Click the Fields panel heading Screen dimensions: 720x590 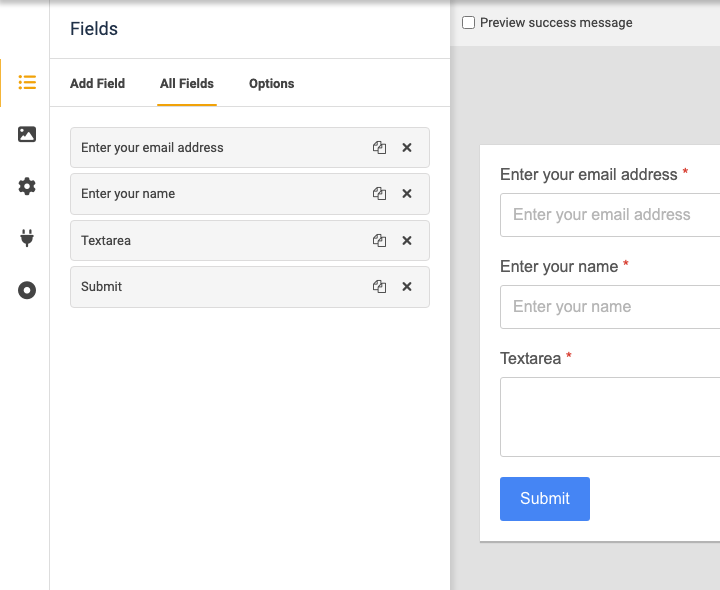[94, 28]
